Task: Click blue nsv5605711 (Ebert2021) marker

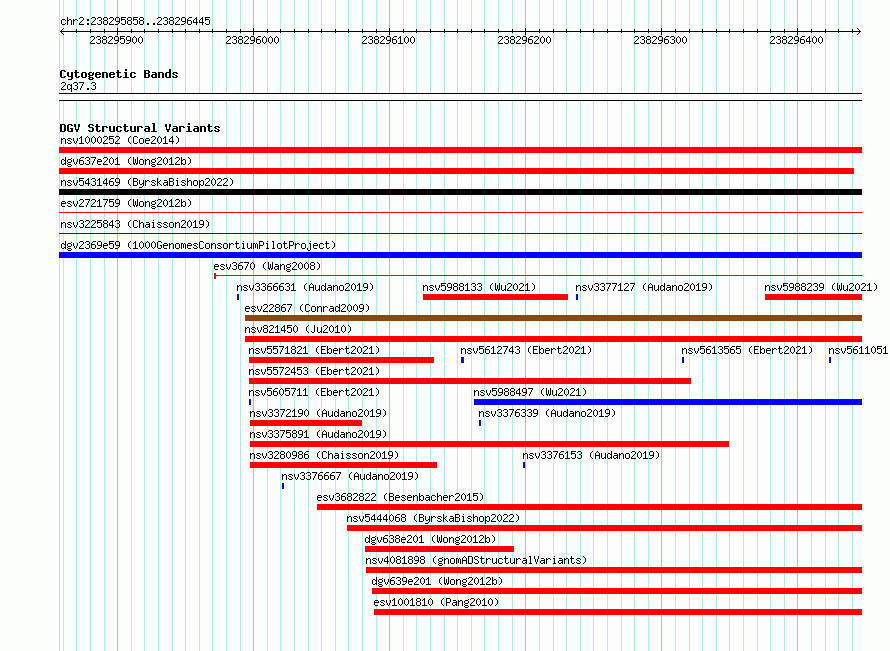Action: click(x=250, y=402)
